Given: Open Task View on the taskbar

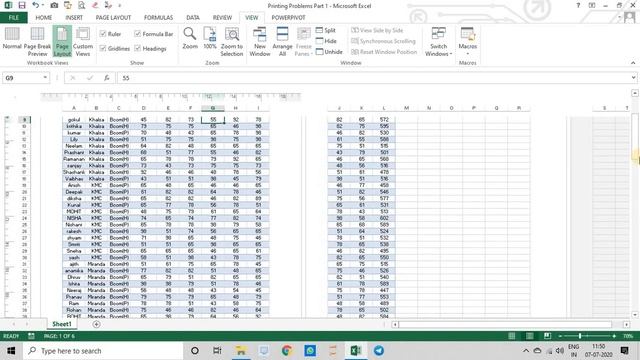Looking at the screenshot, I should [217, 351].
